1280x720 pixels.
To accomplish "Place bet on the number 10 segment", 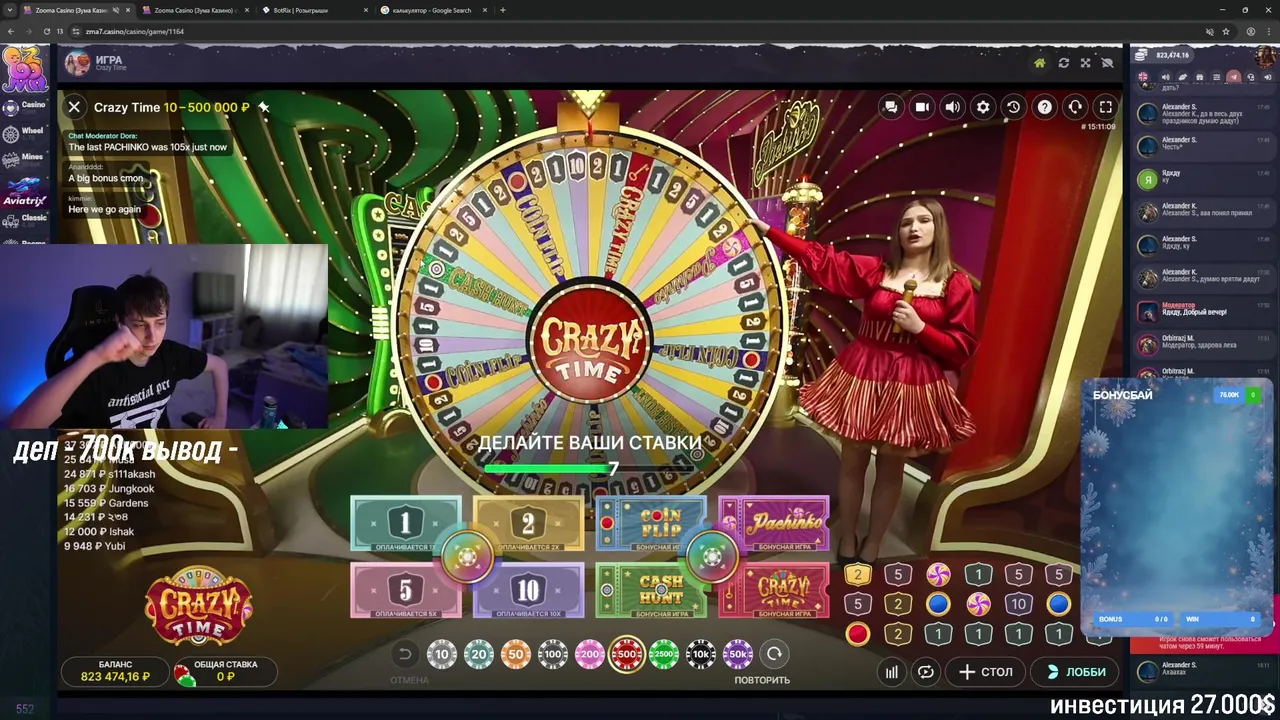I will coord(528,591).
